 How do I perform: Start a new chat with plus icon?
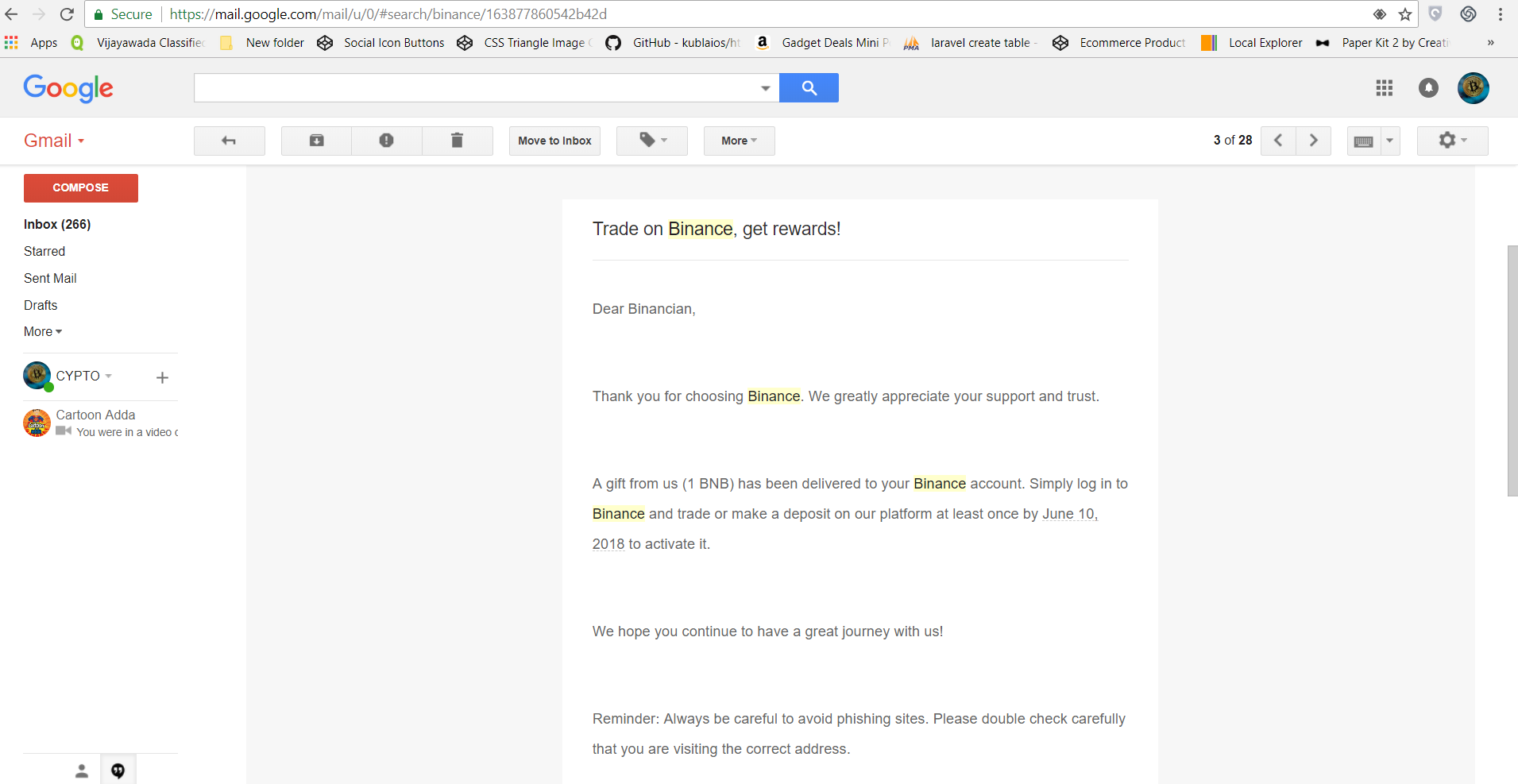click(162, 378)
